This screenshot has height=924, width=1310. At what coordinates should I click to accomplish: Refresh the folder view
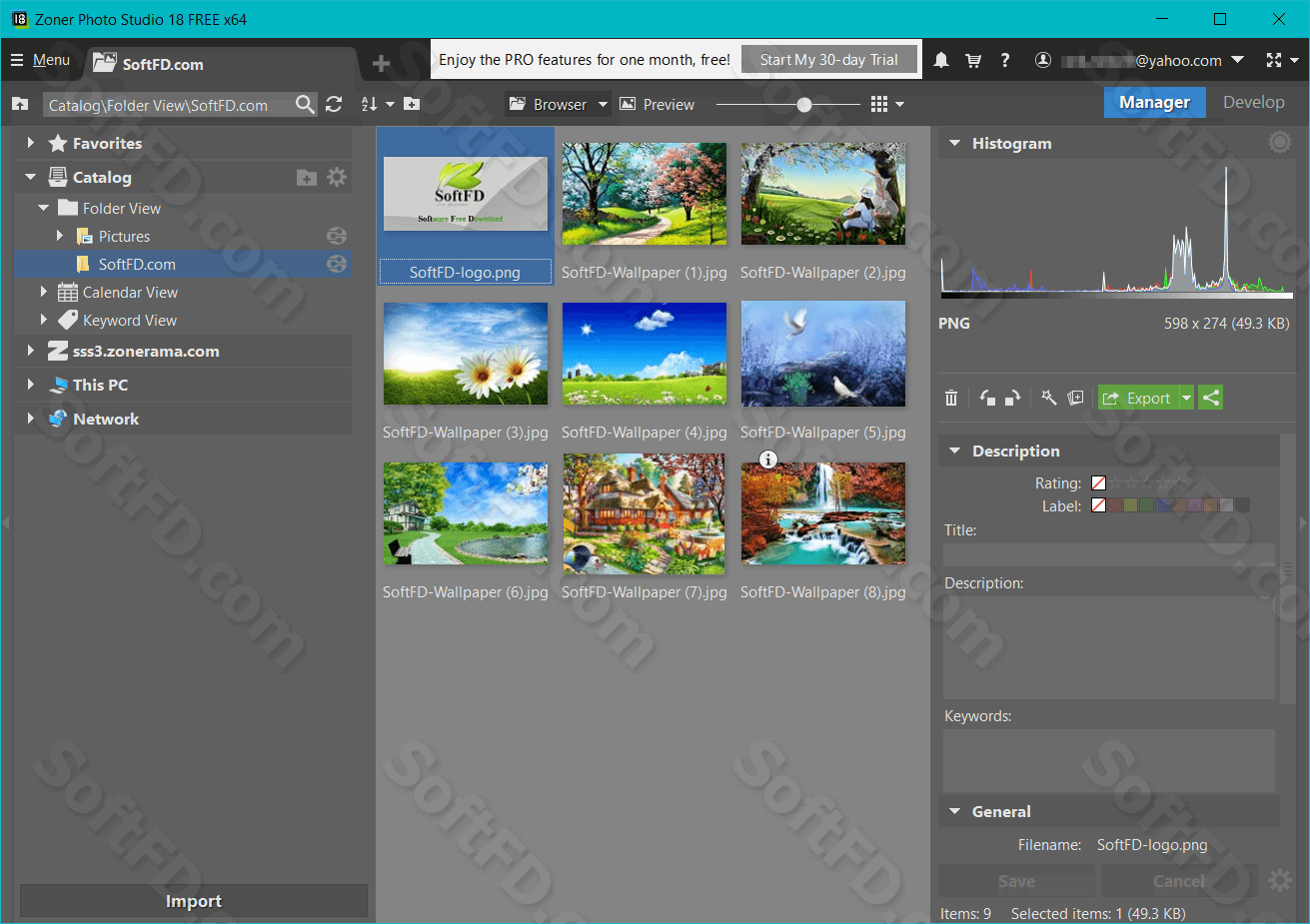coord(334,104)
